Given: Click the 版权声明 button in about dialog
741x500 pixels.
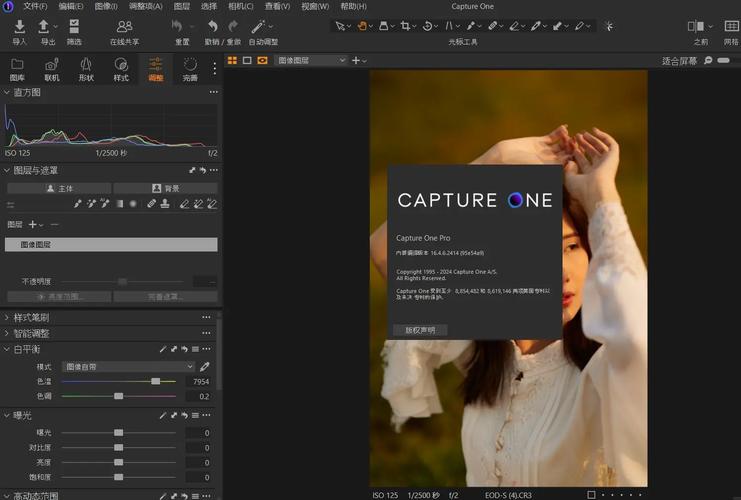Looking at the screenshot, I should (x=420, y=330).
